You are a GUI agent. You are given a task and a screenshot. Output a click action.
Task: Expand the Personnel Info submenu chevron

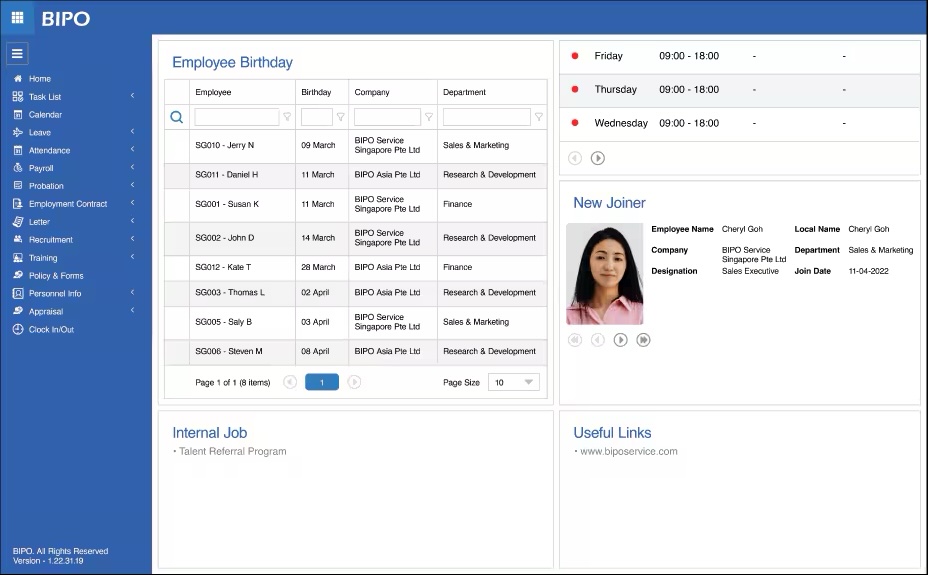(x=133, y=292)
